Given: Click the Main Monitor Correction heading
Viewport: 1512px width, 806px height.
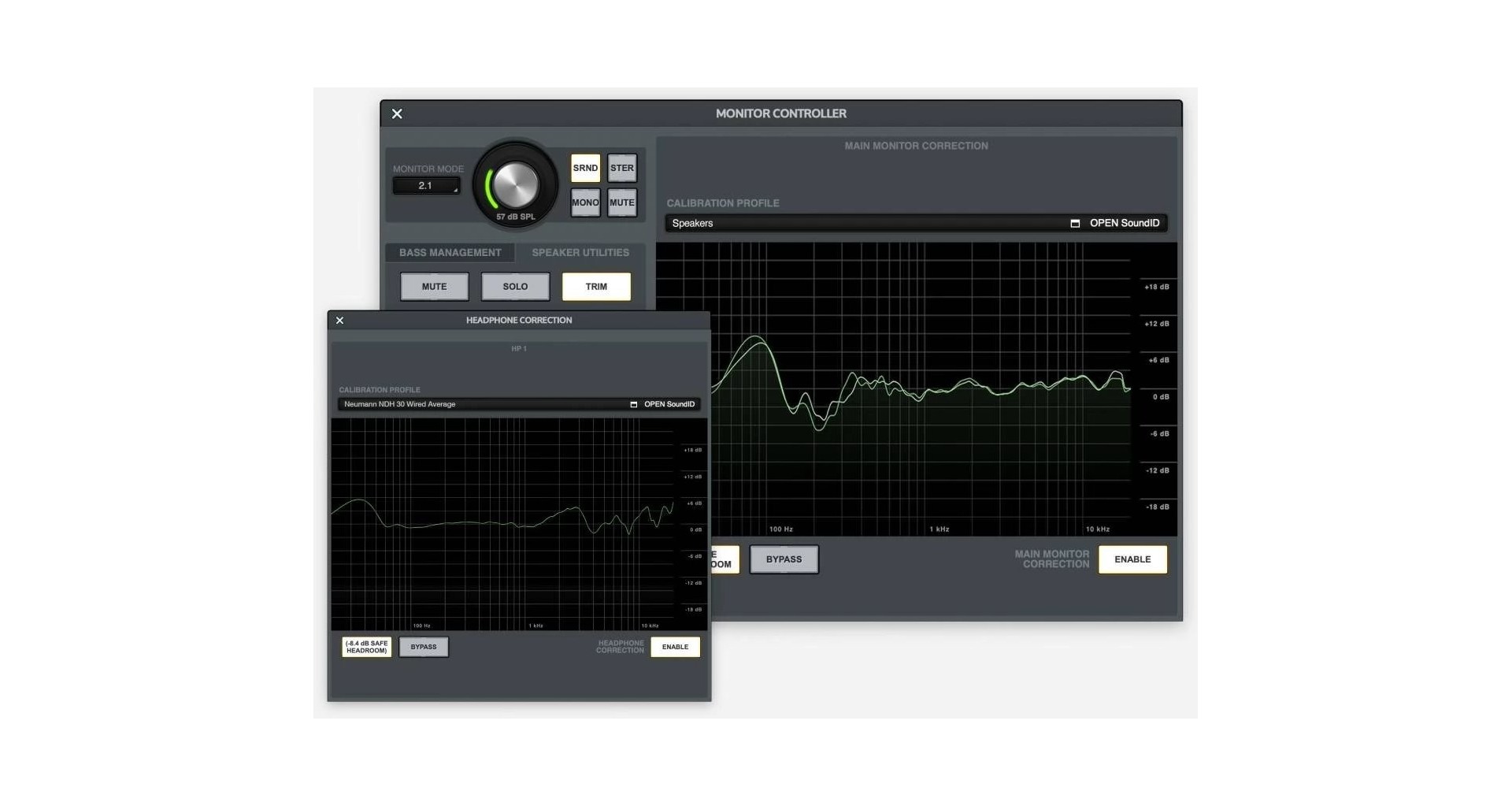Looking at the screenshot, I should coord(916,146).
